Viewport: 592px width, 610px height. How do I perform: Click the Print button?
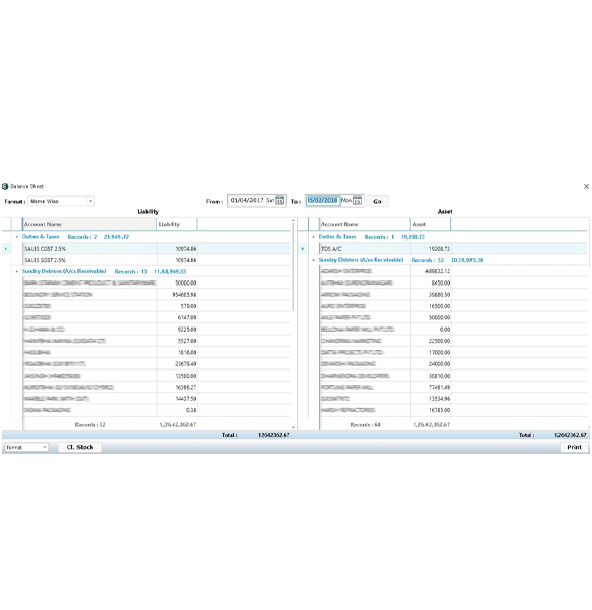(574, 447)
